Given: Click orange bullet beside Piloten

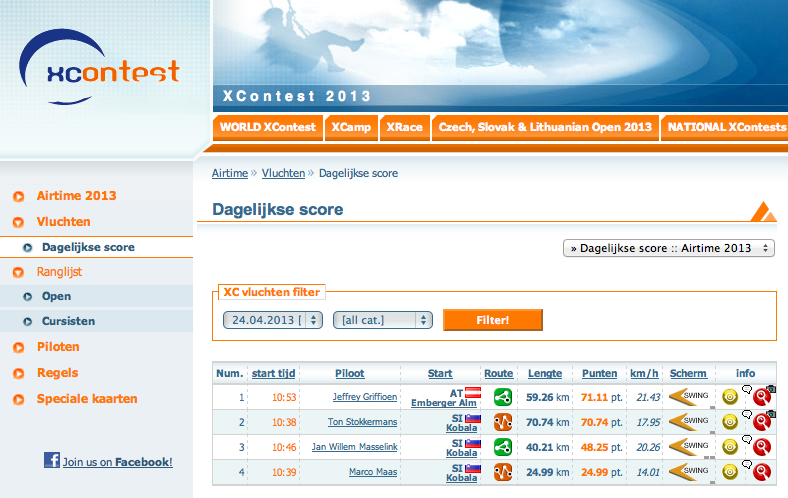Looking at the screenshot, I should [19, 348].
